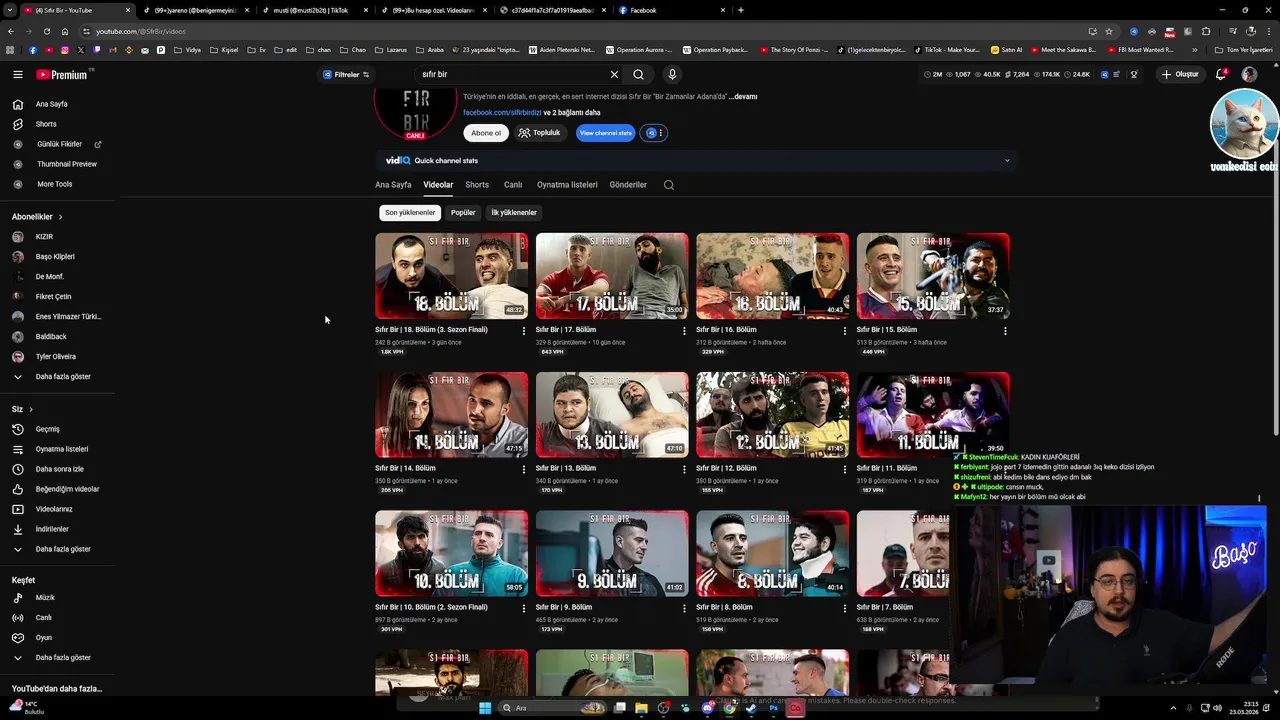The width and height of the screenshot is (1280, 720).
Task: Open Daha sonra izle in the sidebar
Action: coord(58,469)
